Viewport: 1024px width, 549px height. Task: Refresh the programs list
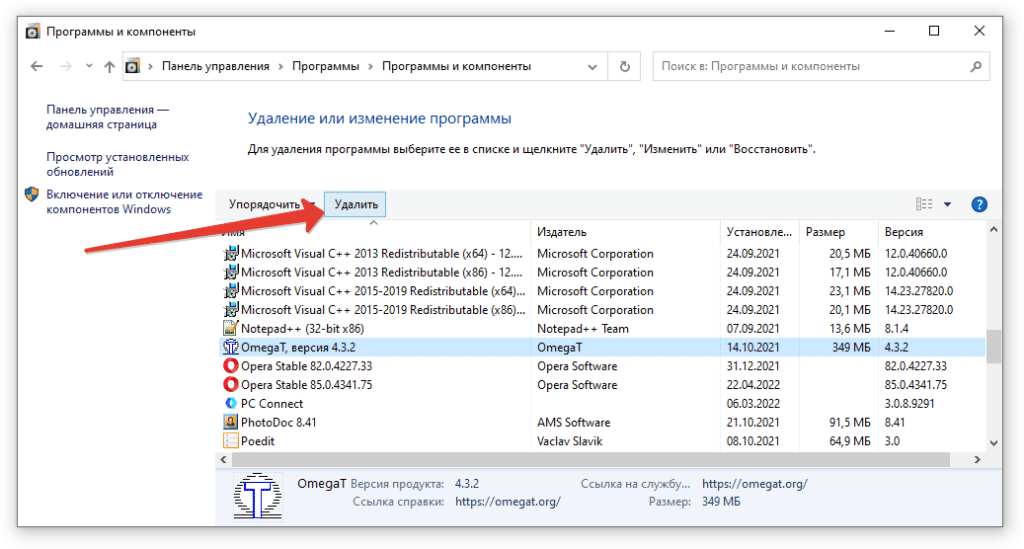[x=624, y=67]
